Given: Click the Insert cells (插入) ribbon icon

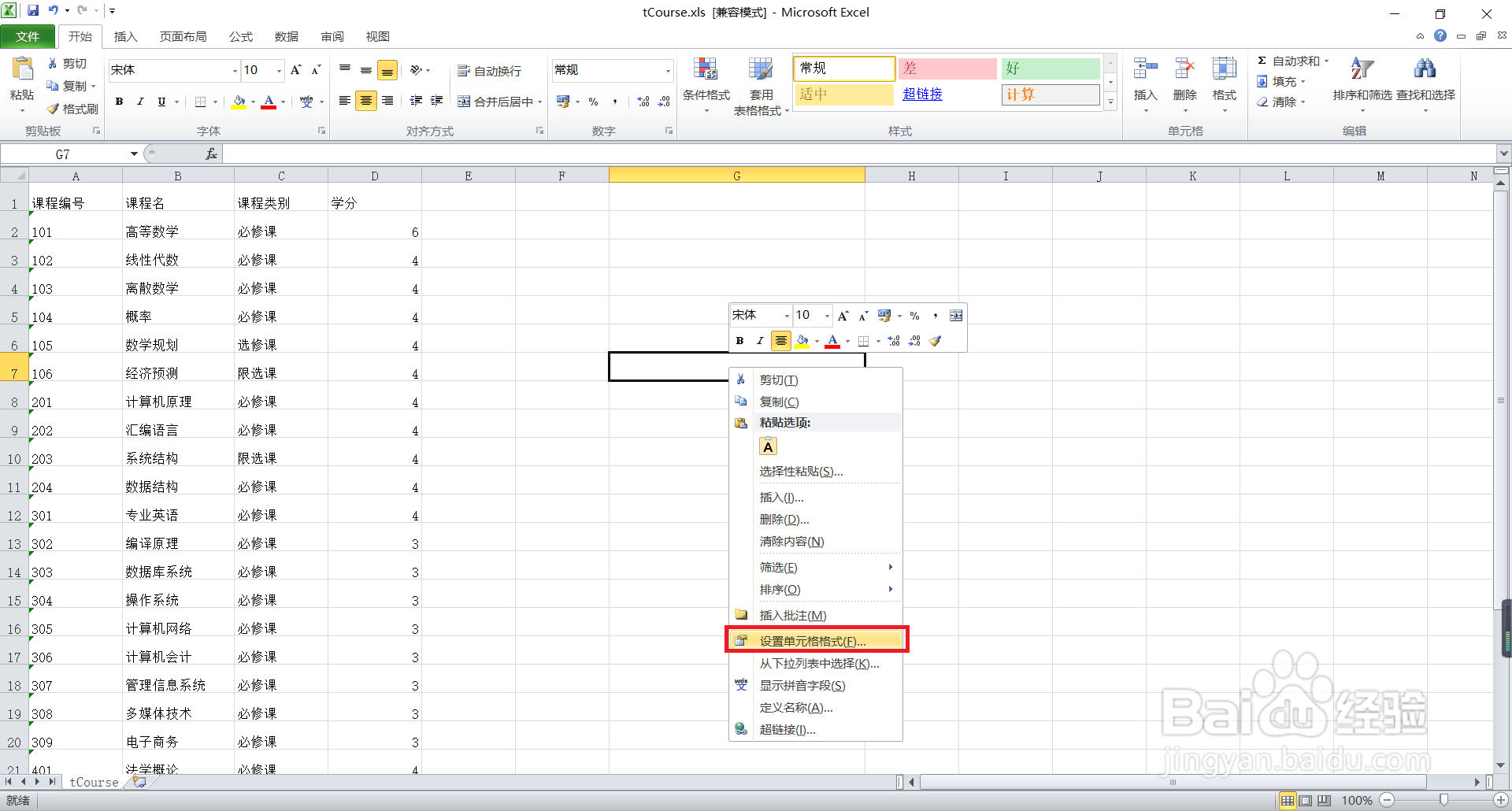Looking at the screenshot, I should (x=1145, y=69).
